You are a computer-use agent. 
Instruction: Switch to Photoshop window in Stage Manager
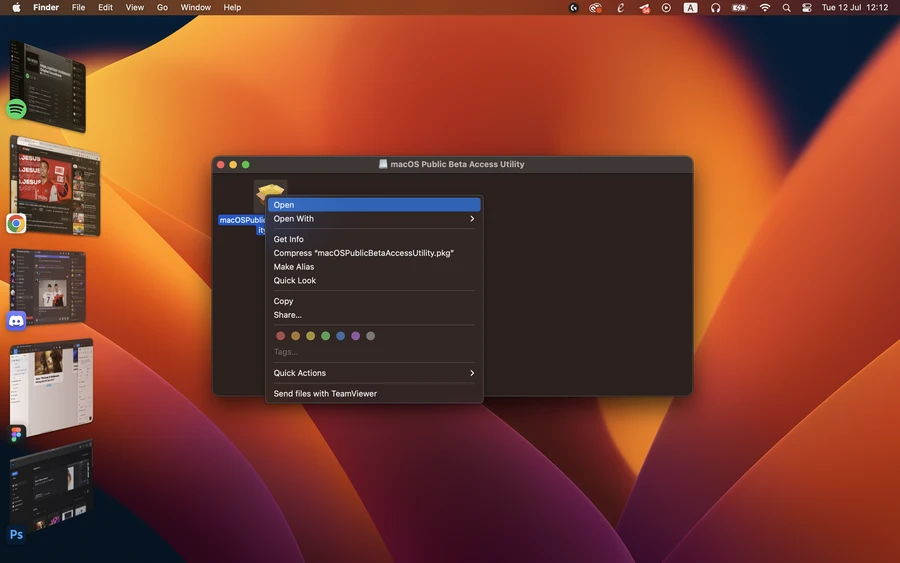click(52, 486)
